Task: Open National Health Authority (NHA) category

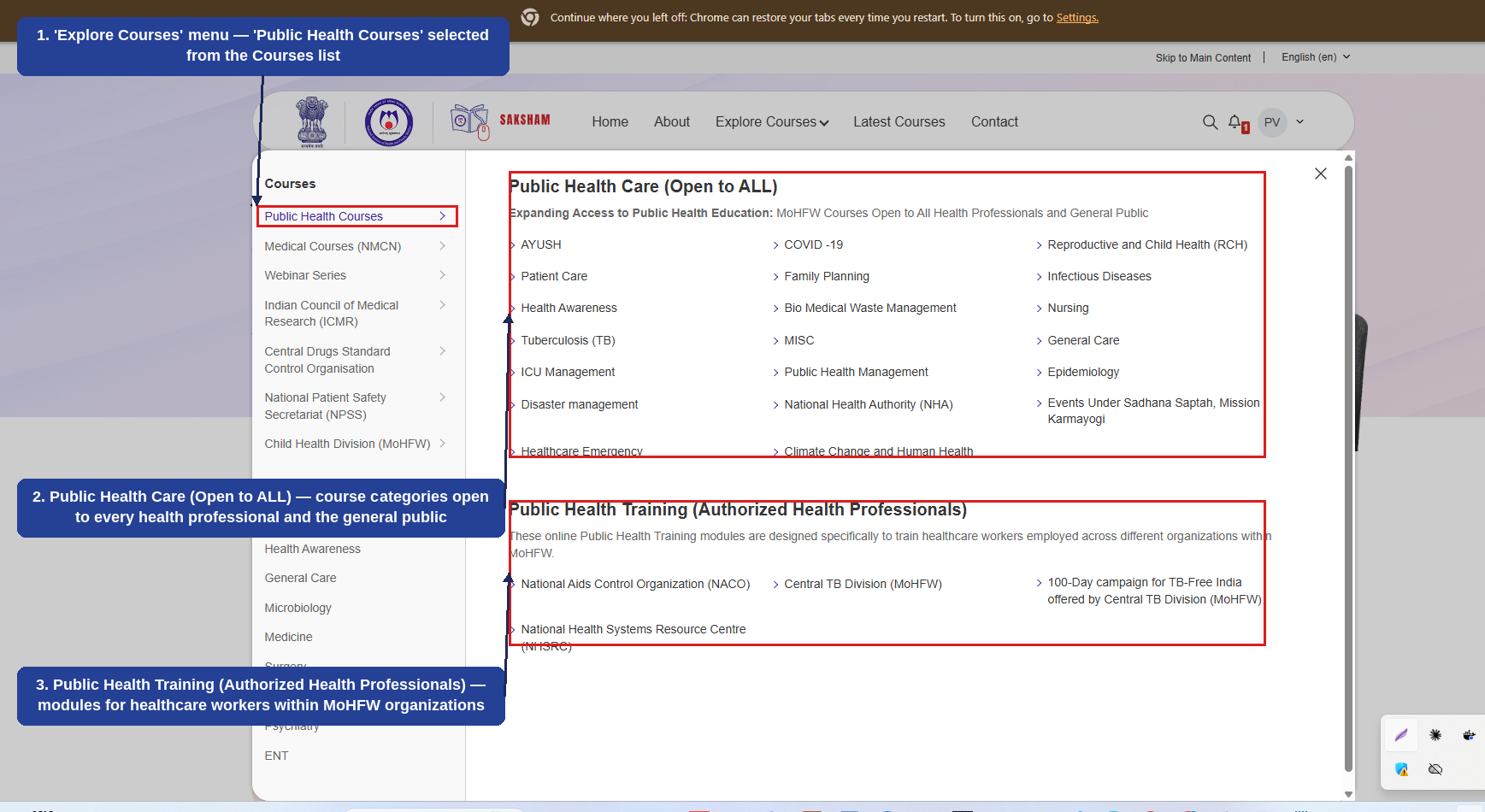Action: click(869, 404)
